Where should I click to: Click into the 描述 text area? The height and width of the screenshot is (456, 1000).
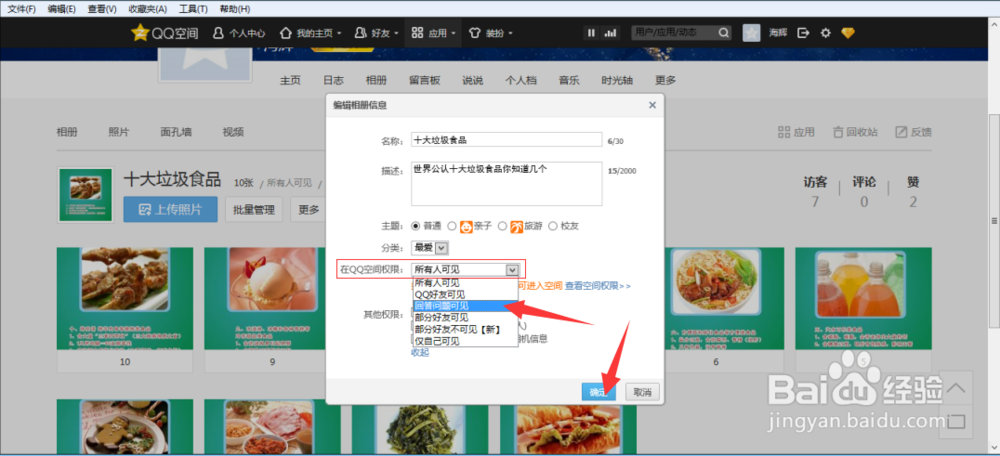click(506, 184)
